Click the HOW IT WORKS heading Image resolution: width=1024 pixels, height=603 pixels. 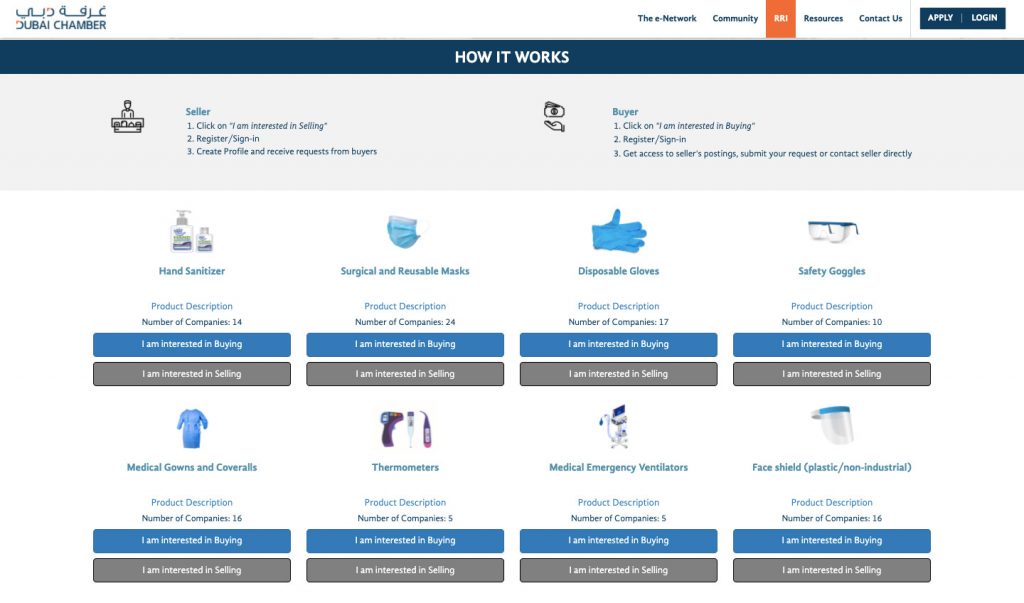pos(512,57)
